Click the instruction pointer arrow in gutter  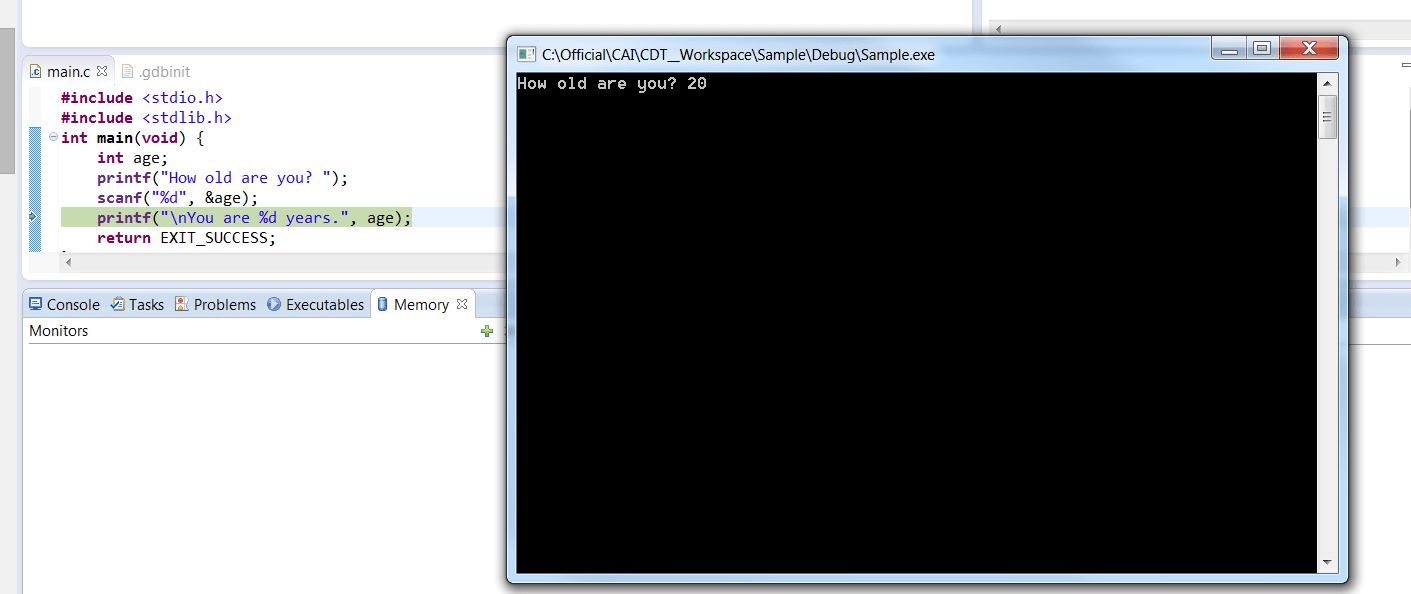click(x=32, y=217)
